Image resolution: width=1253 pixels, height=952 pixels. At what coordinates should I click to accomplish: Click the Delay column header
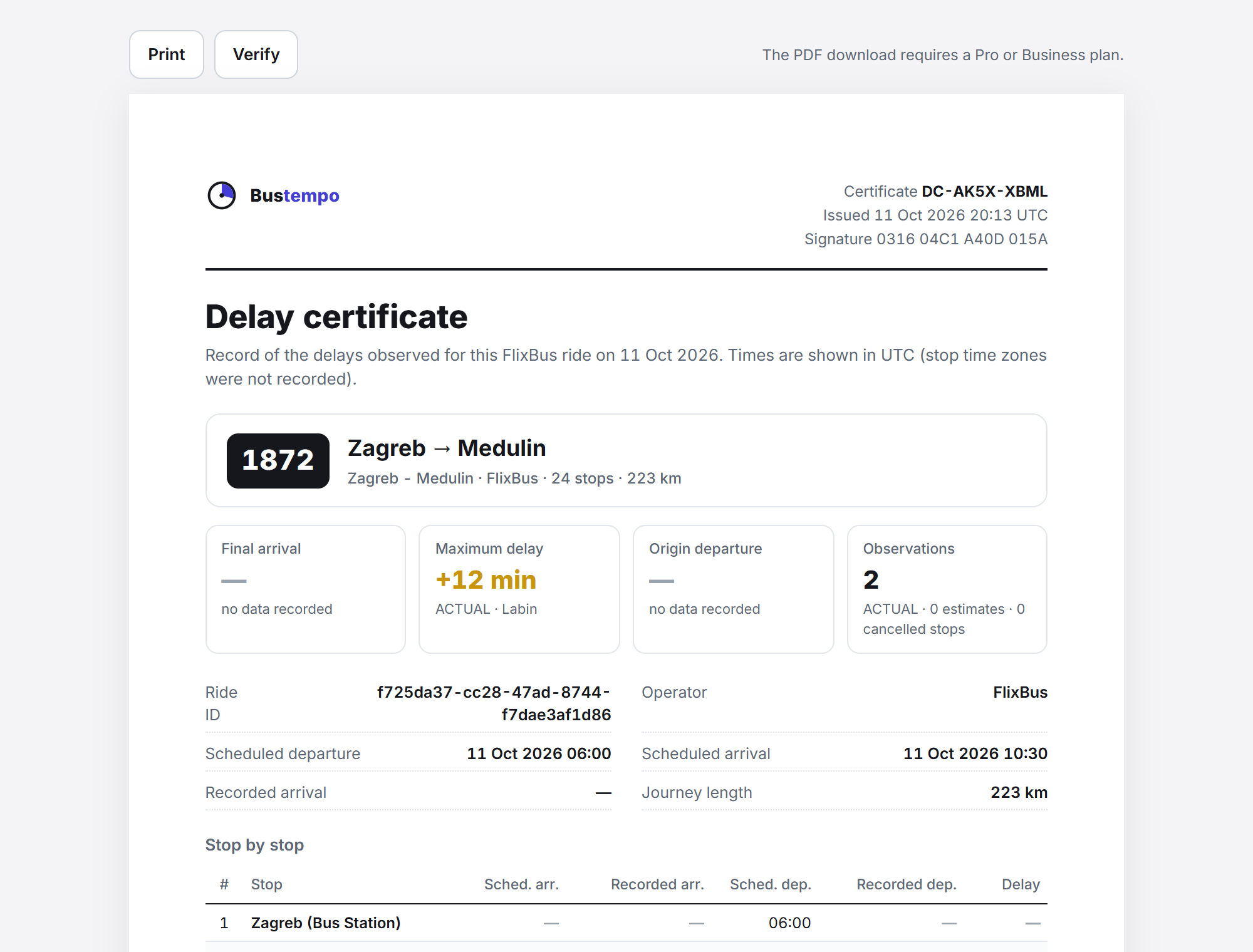[1021, 884]
